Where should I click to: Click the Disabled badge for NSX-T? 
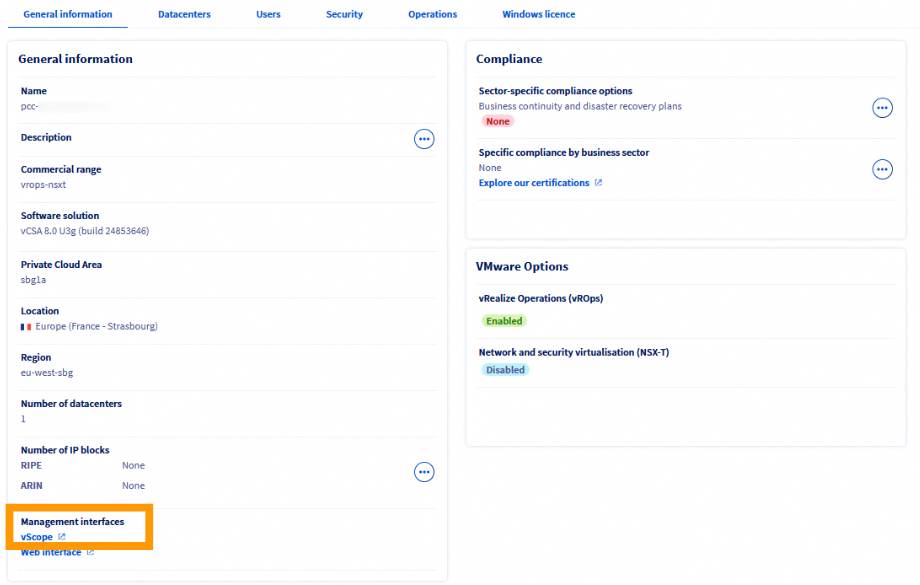click(505, 370)
